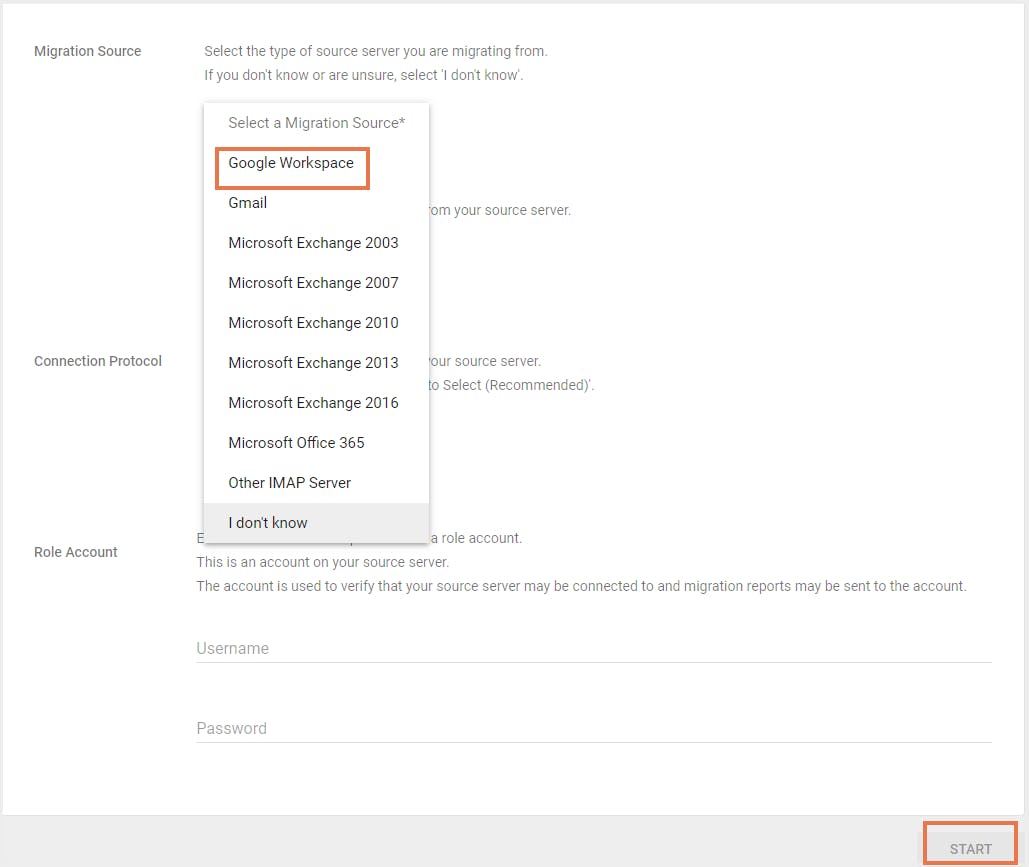1029x867 pixels.
Task: Choose the "I don't know" option
Action: click(x=268, y=523)
